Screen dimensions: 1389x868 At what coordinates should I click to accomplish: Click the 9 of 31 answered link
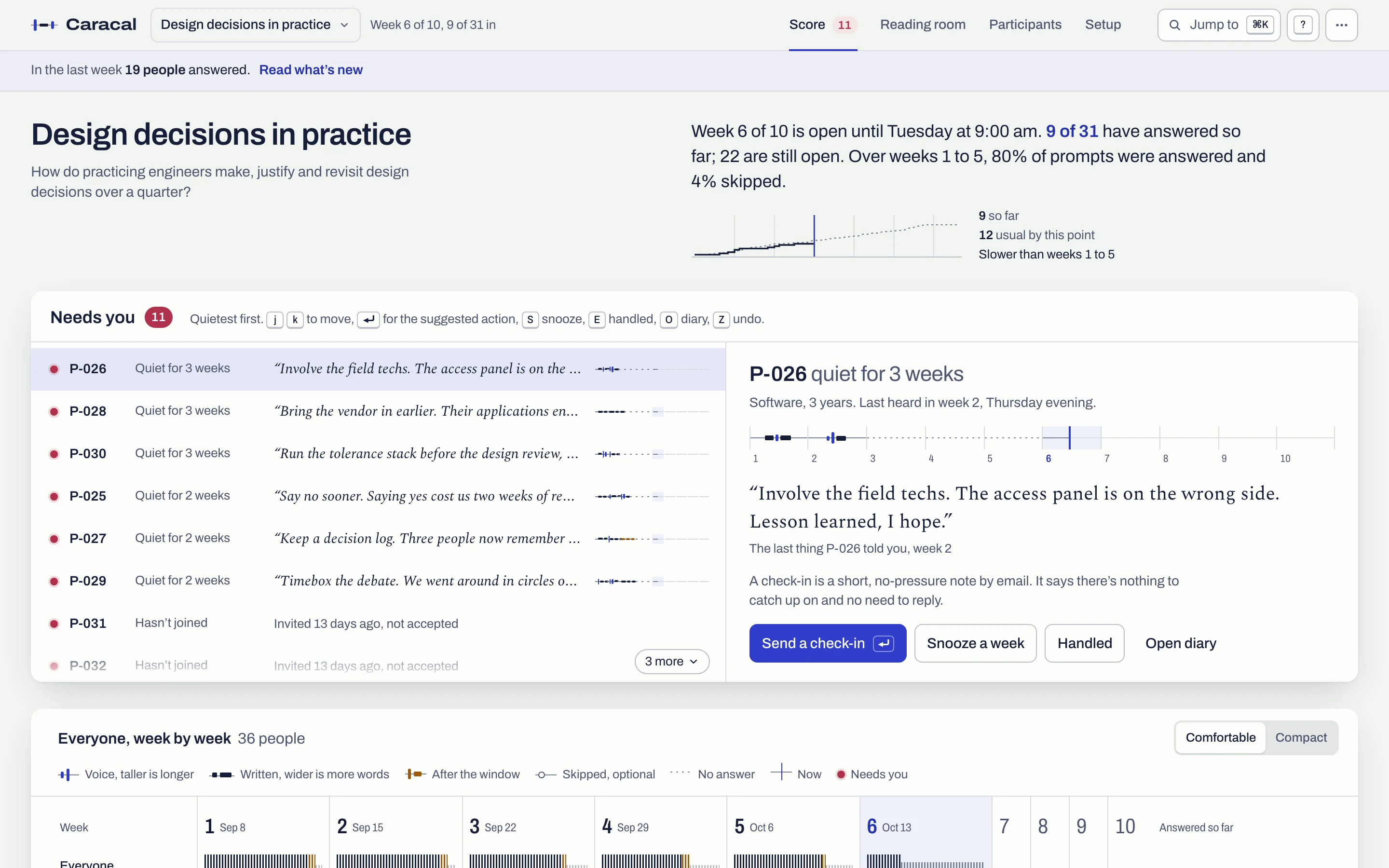[1072, 132]
